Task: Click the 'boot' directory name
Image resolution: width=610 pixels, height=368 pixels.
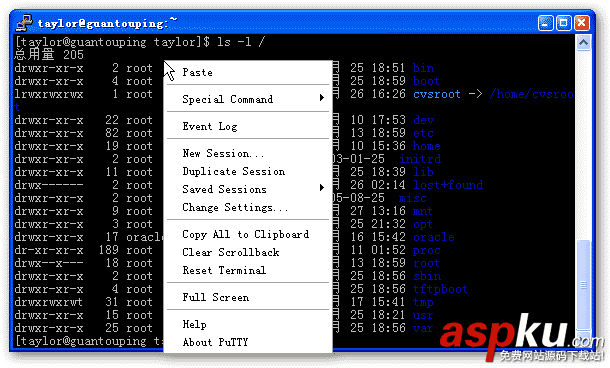Action: 426,81
